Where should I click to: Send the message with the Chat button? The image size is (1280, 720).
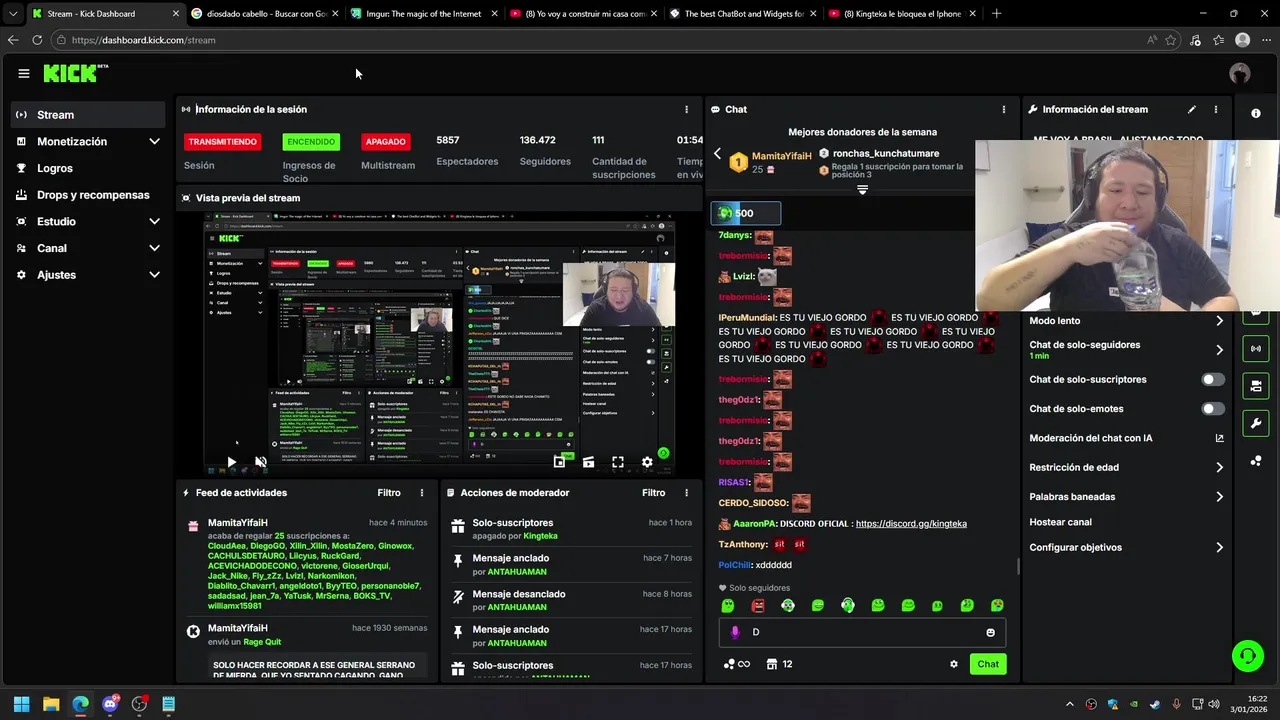[x=988, y=664]
